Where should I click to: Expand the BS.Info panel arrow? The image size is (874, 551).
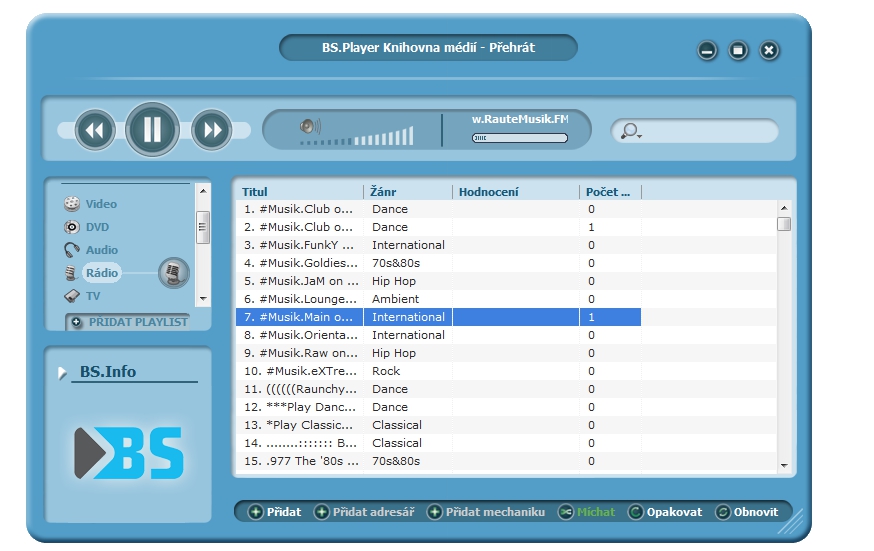pyautogui.click(x=62, y=373)
